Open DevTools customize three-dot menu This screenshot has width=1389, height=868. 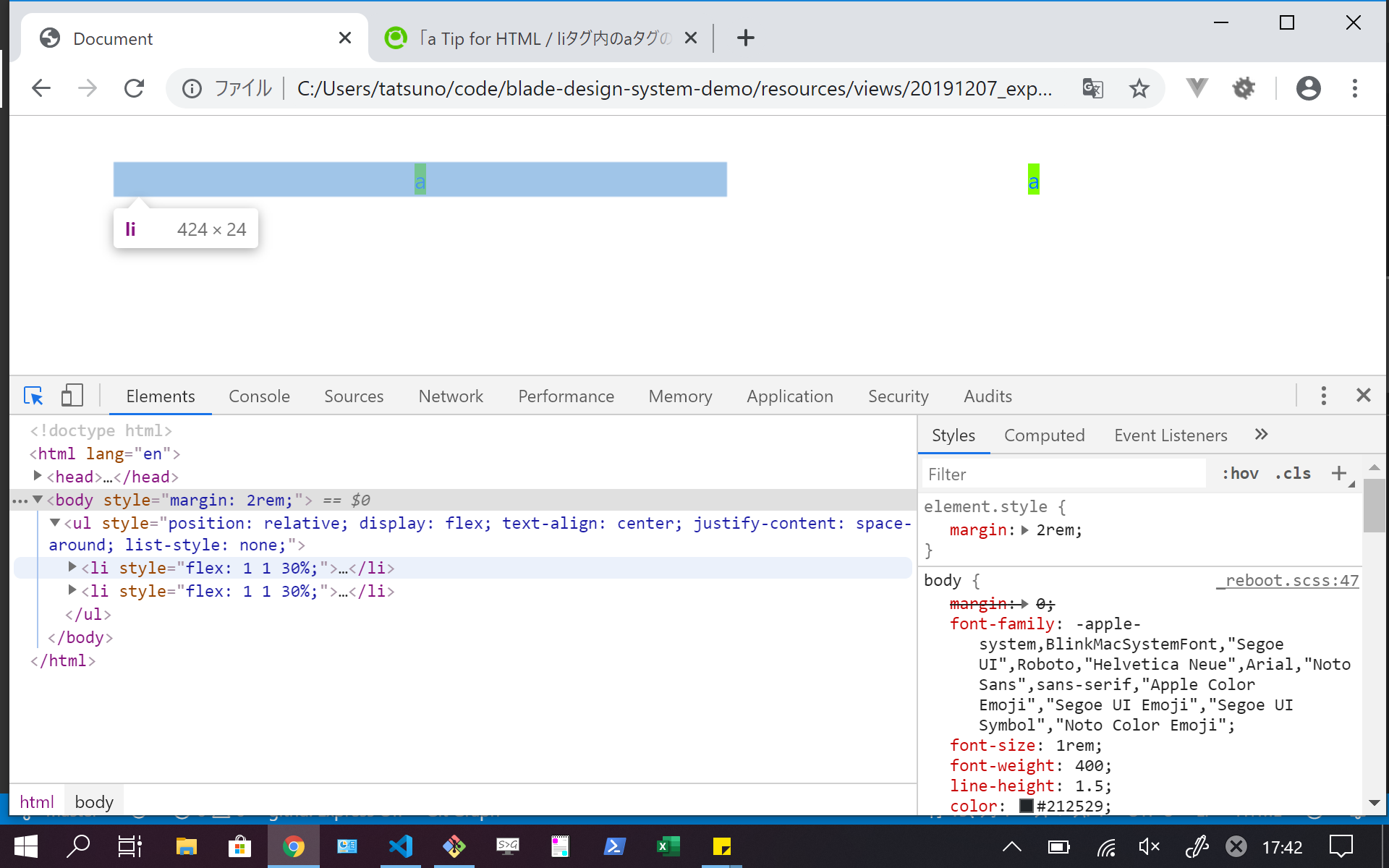click(x=1323, y=396)
